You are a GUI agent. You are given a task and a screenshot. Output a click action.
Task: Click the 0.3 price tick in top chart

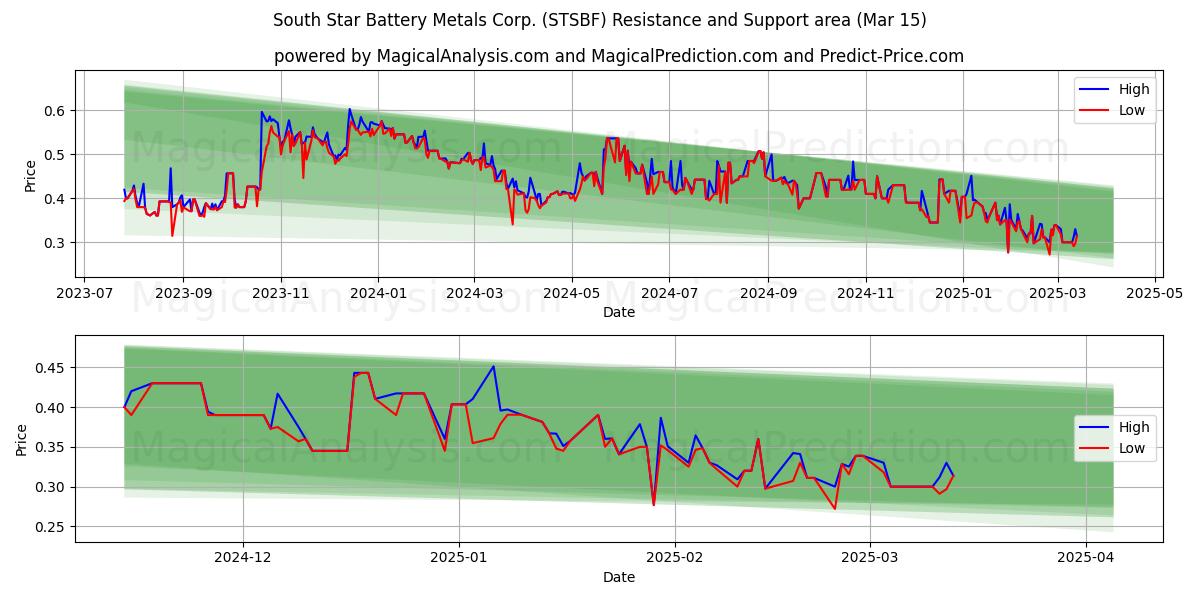tap(57, 243)
